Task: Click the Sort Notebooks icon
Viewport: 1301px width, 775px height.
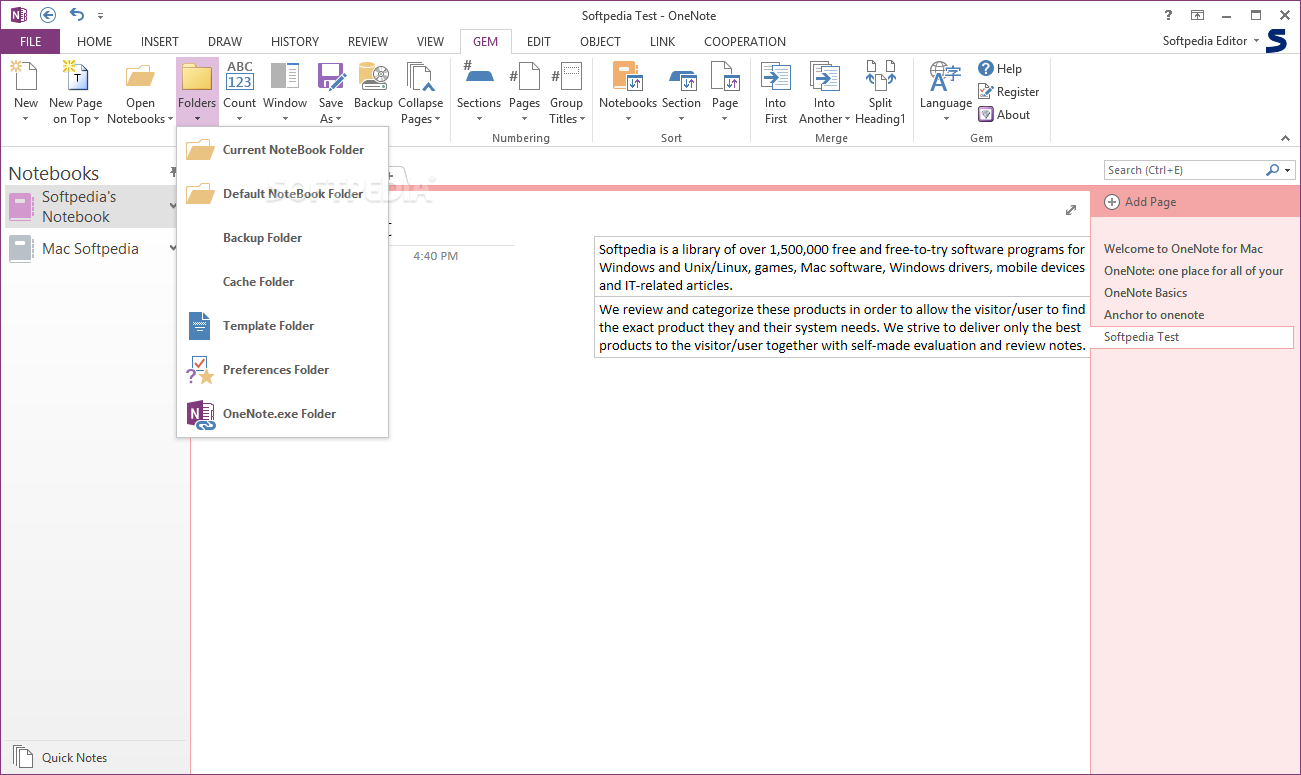Action: click(x=628, y=76)
